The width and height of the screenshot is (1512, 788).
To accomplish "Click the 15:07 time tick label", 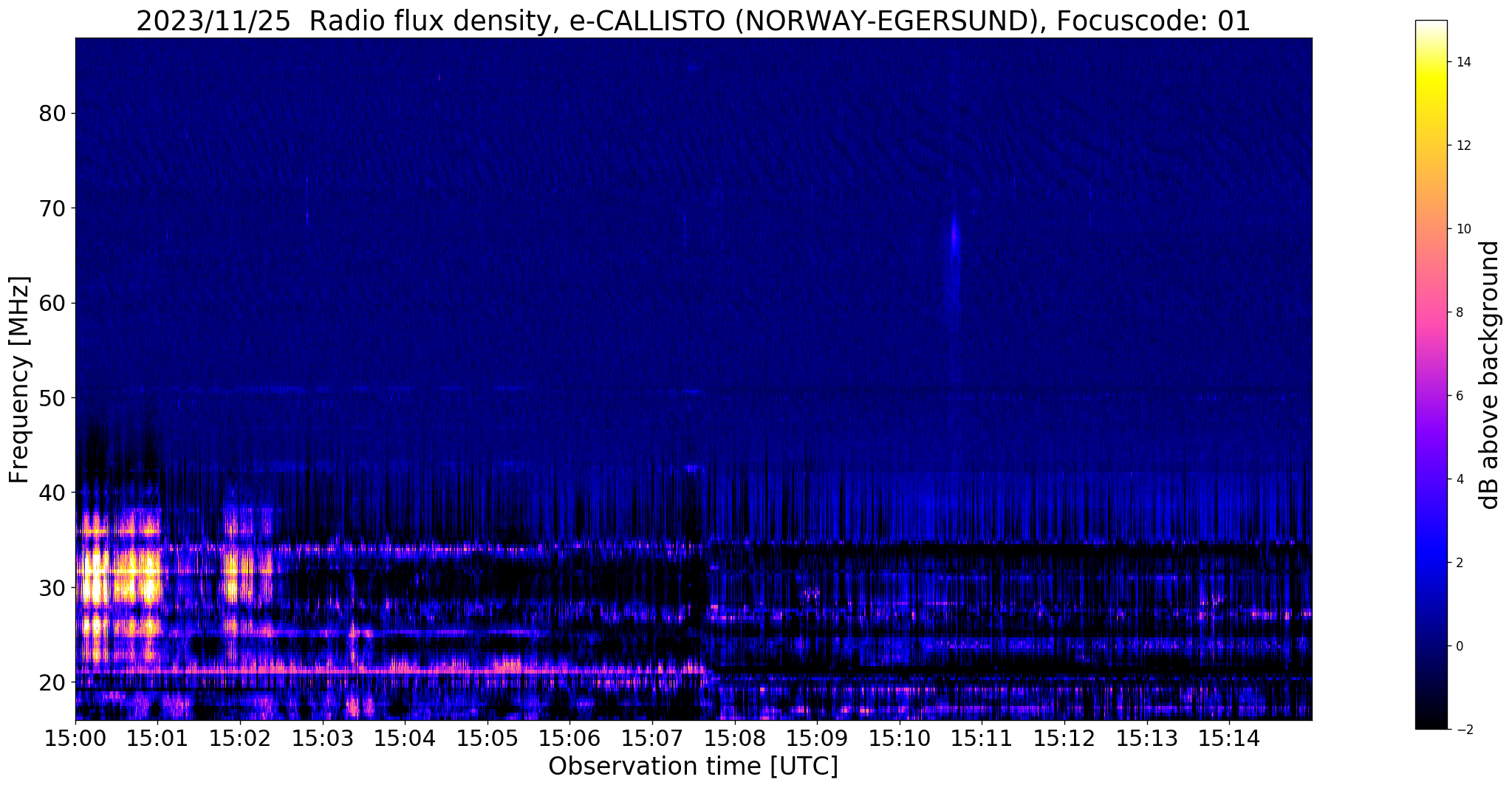I will [x=652, y=738].
